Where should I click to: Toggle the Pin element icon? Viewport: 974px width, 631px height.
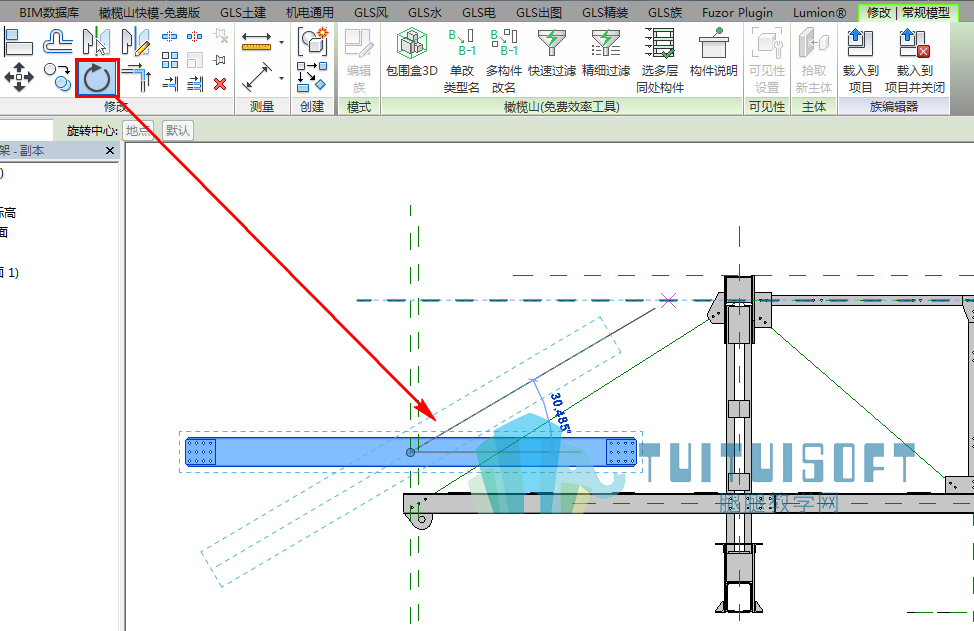220,60
